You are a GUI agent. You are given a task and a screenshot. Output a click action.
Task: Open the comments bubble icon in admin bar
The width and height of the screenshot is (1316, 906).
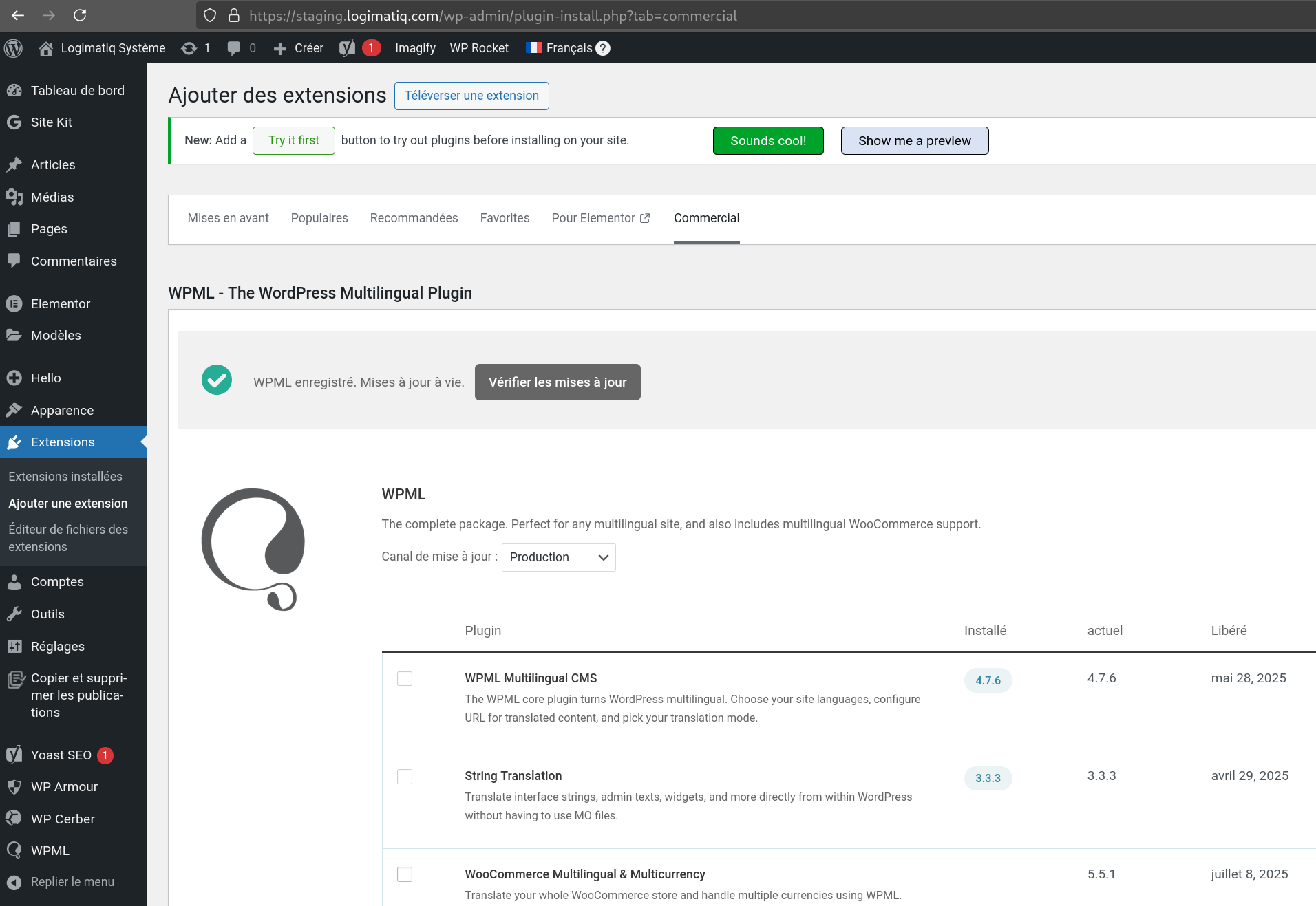click(234, 48)
